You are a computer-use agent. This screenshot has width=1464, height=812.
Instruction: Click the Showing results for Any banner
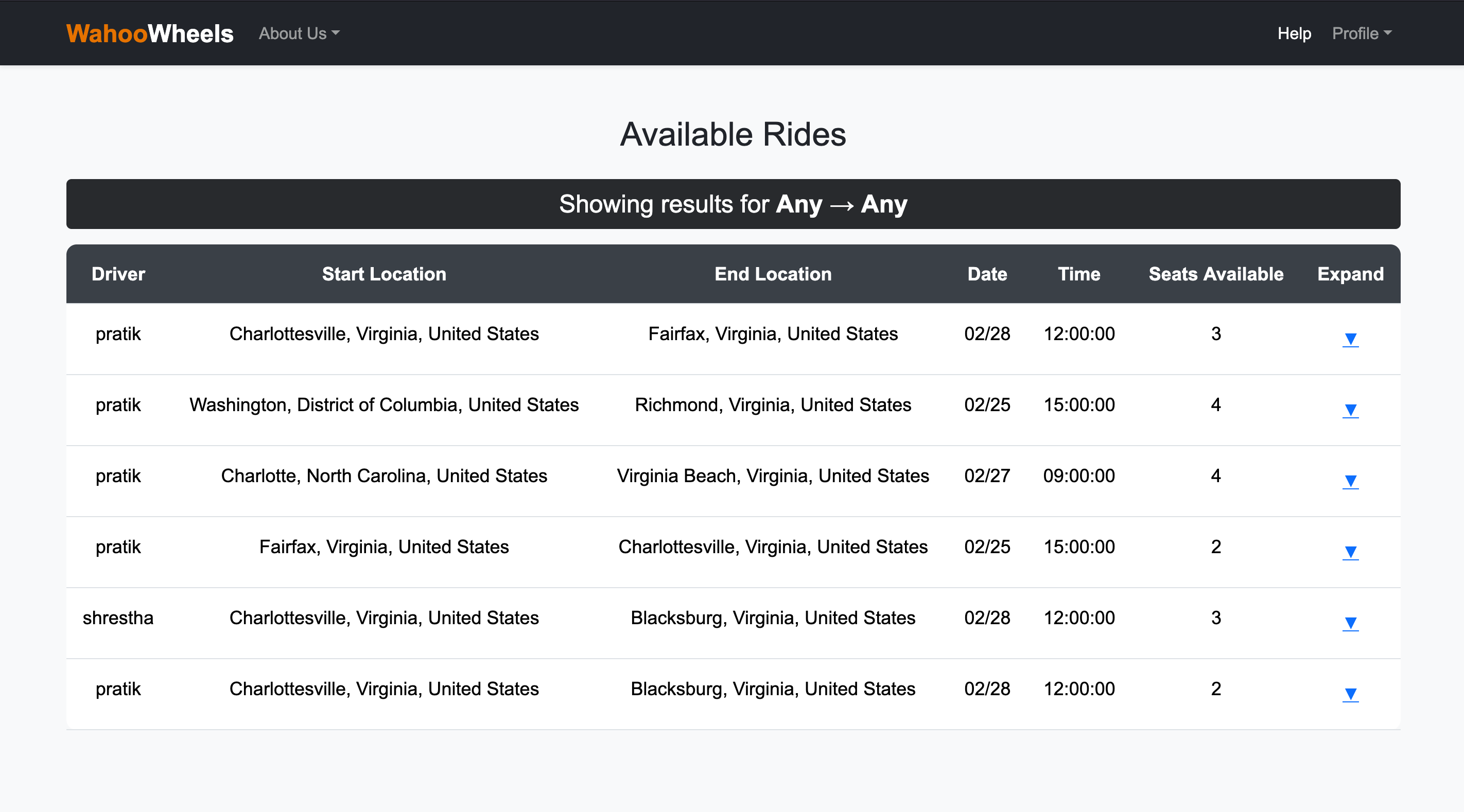[x=733, y=204]
